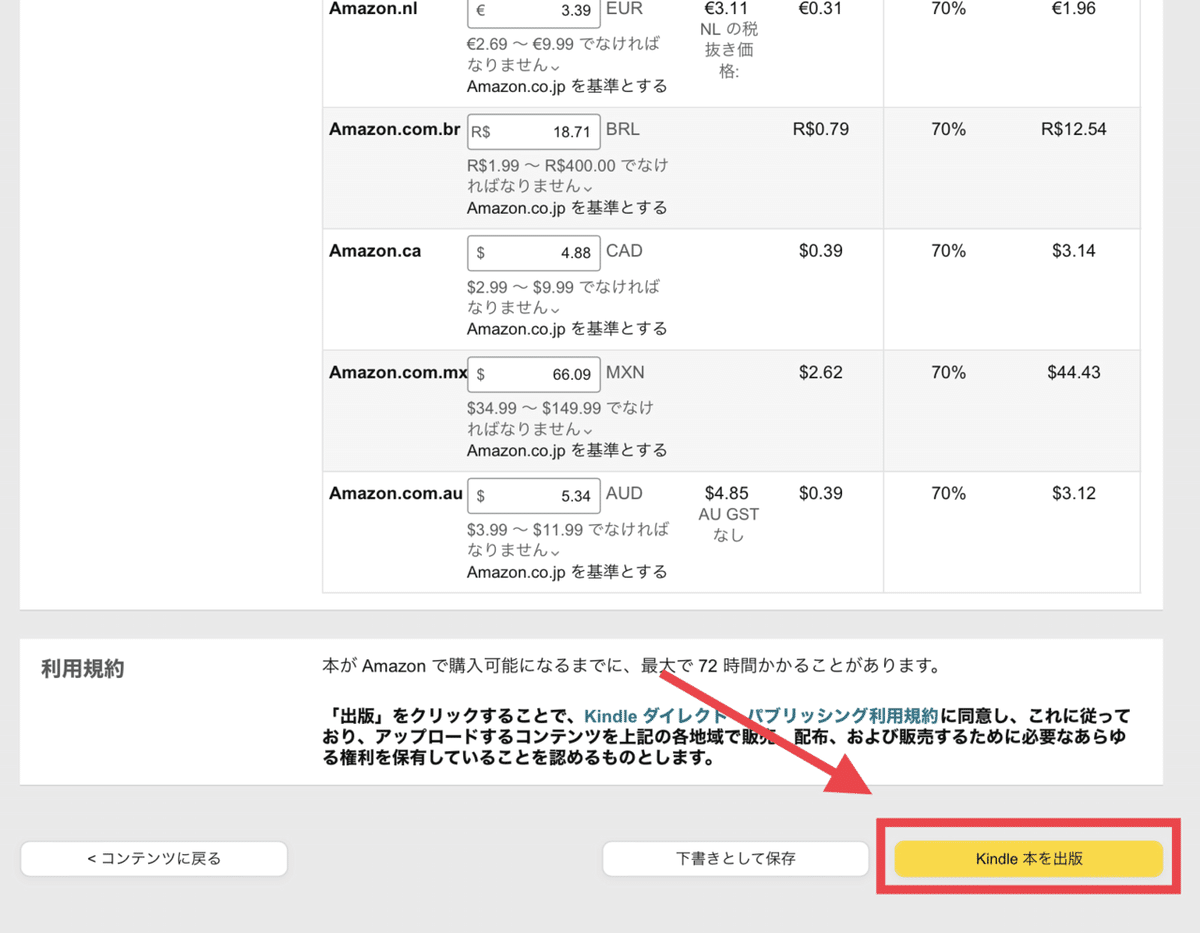This screenshot has width=1200, height=933.
Task: Select Amazon.ca marketplace label
Action: pyautogui.click(x=375, y=251)
